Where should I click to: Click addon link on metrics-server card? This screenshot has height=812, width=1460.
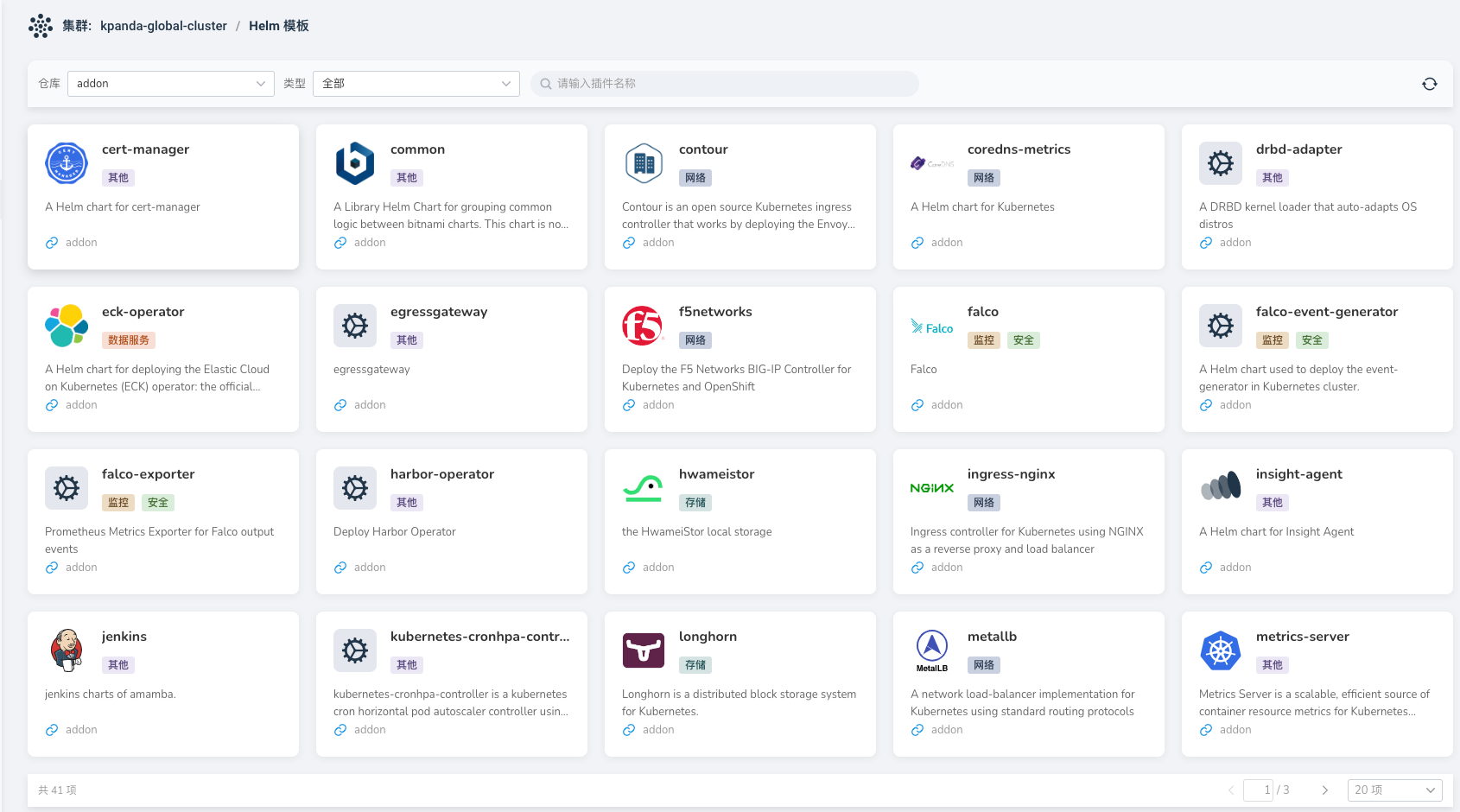tap(1235, 730)
